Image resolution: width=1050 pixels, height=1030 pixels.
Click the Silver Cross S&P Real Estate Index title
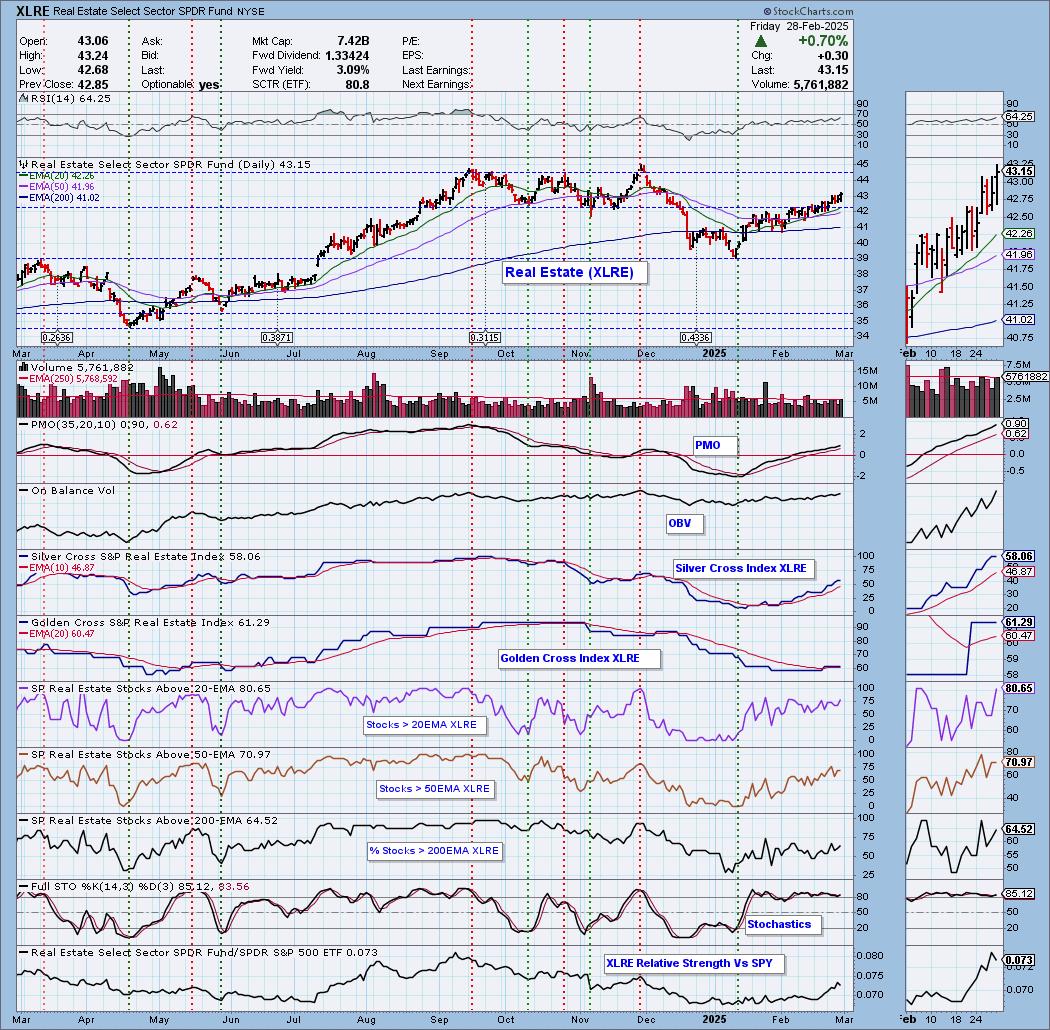(140, 557)
